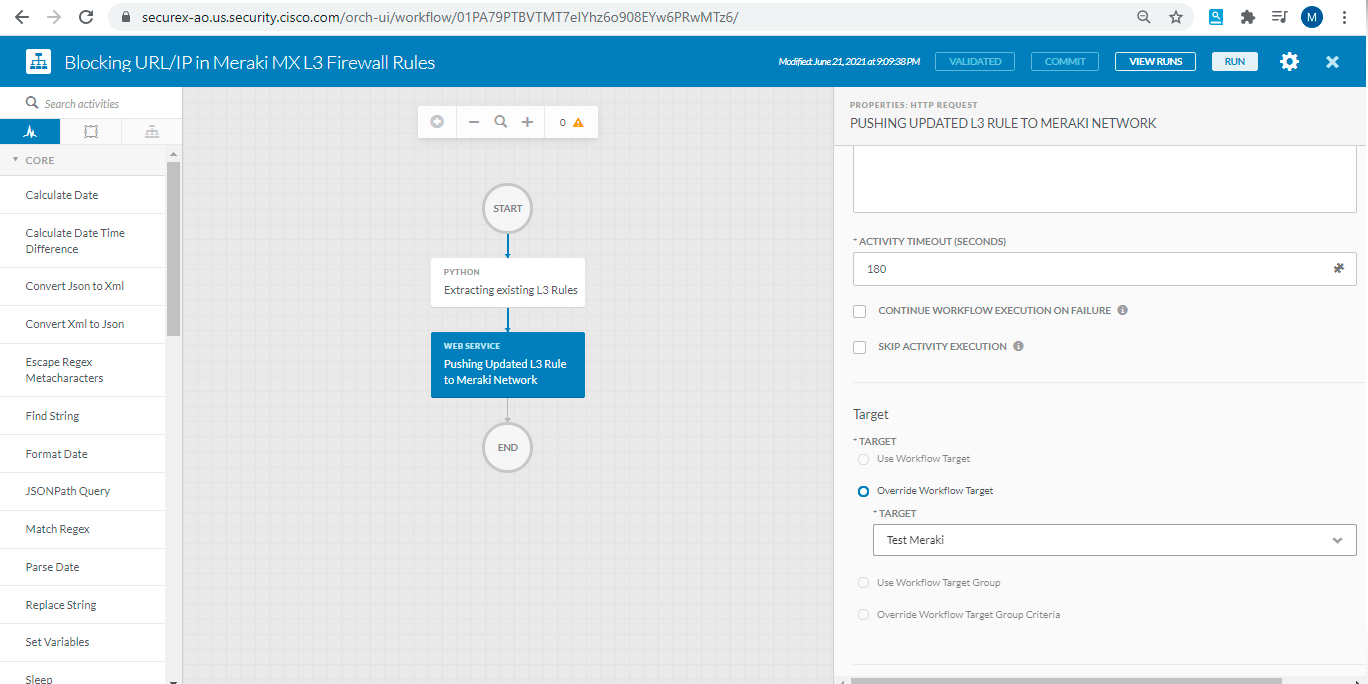This screenshot has width=1368, height=684.
Task: Click properties panel horizontal scrollbar
Action: point(1065,680)
